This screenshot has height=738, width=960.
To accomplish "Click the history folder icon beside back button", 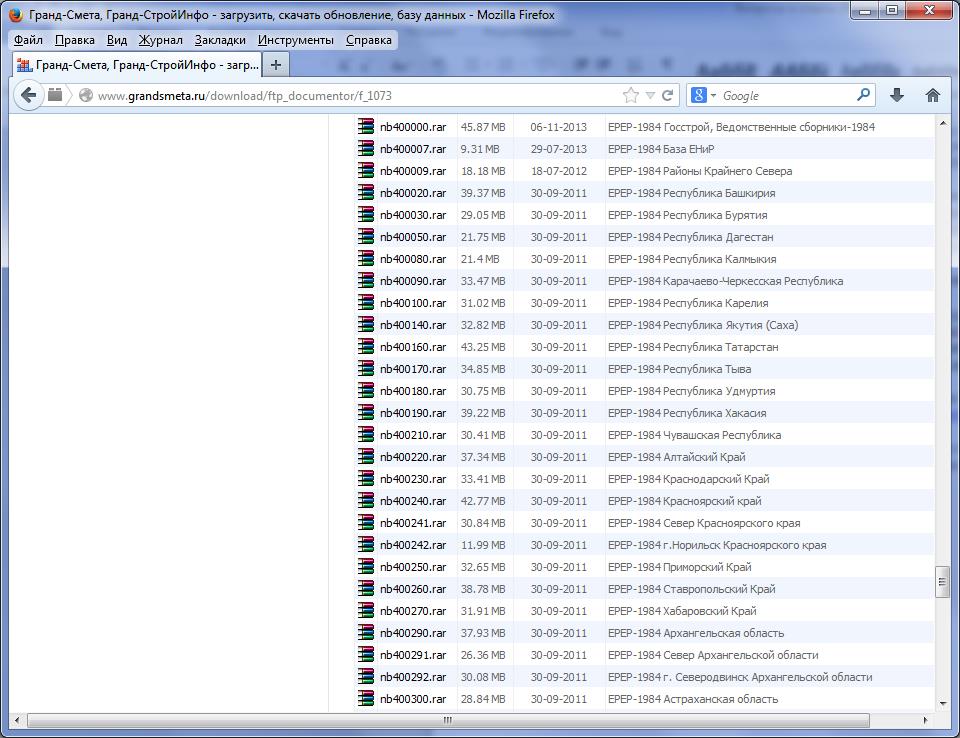I will point(55,95).
